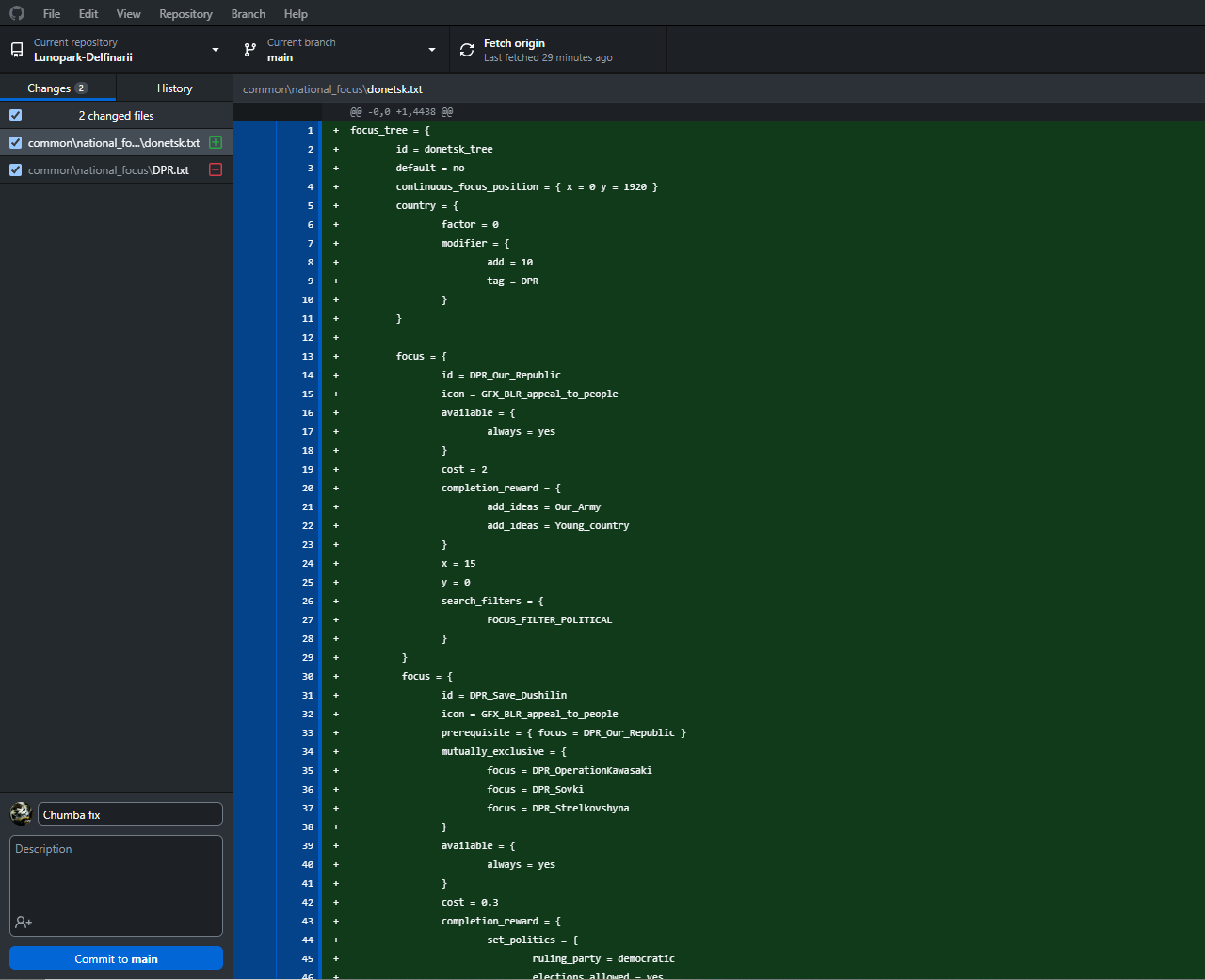Click the user avatar beside commit summary

coord(21,813)
